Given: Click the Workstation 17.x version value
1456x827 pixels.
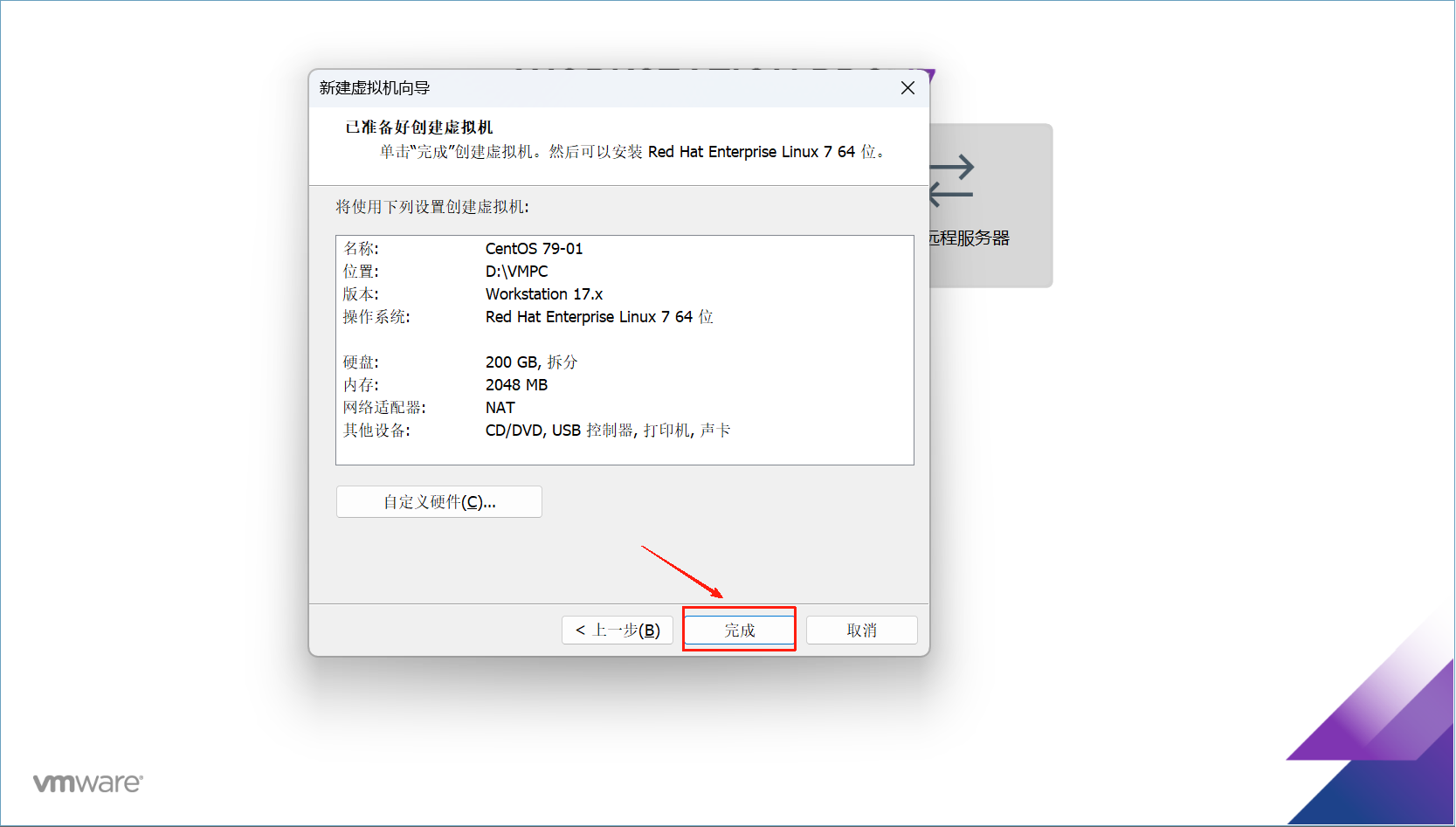Looking at the screenshot, I should (544, 294).
